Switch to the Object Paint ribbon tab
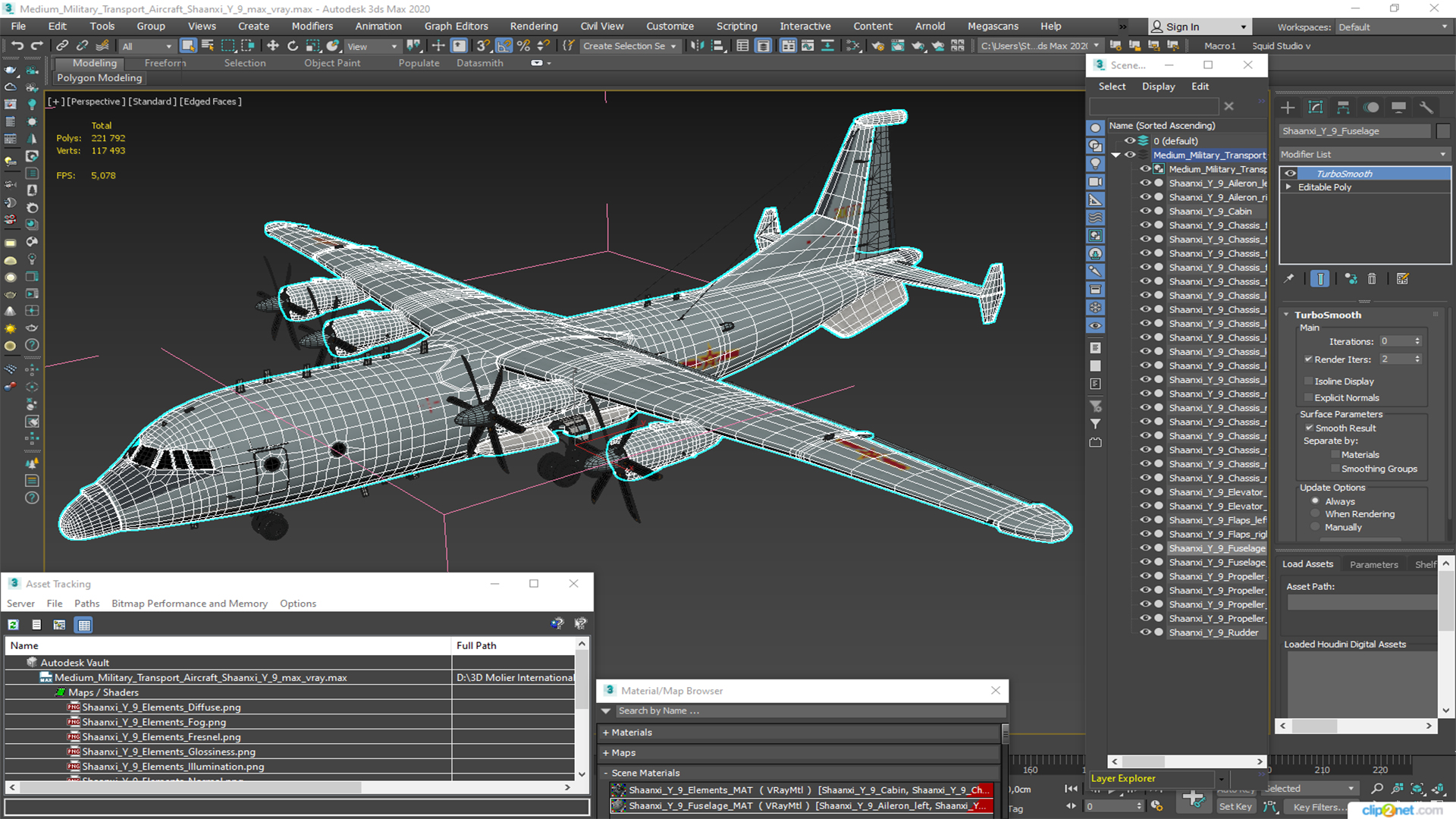1456x819 pixels. coord(332,63)
